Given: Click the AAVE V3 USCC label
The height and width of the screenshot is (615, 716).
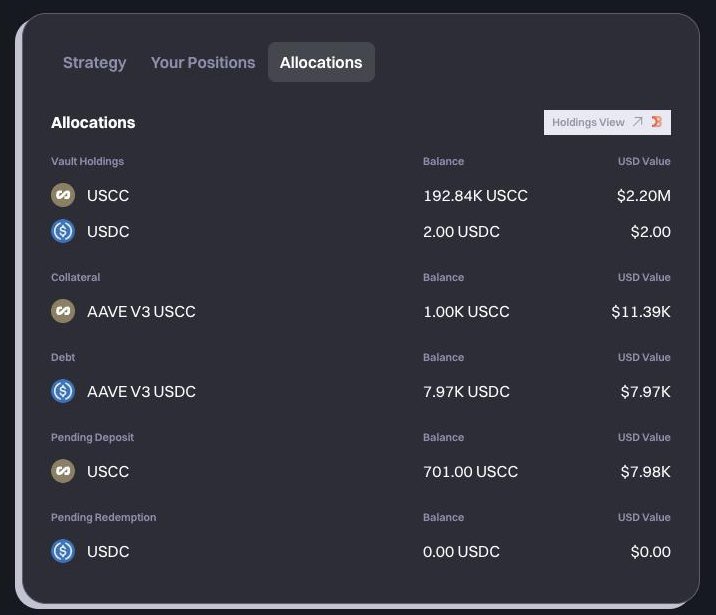Looking at the screenshot, I should (x=141, y=311).
